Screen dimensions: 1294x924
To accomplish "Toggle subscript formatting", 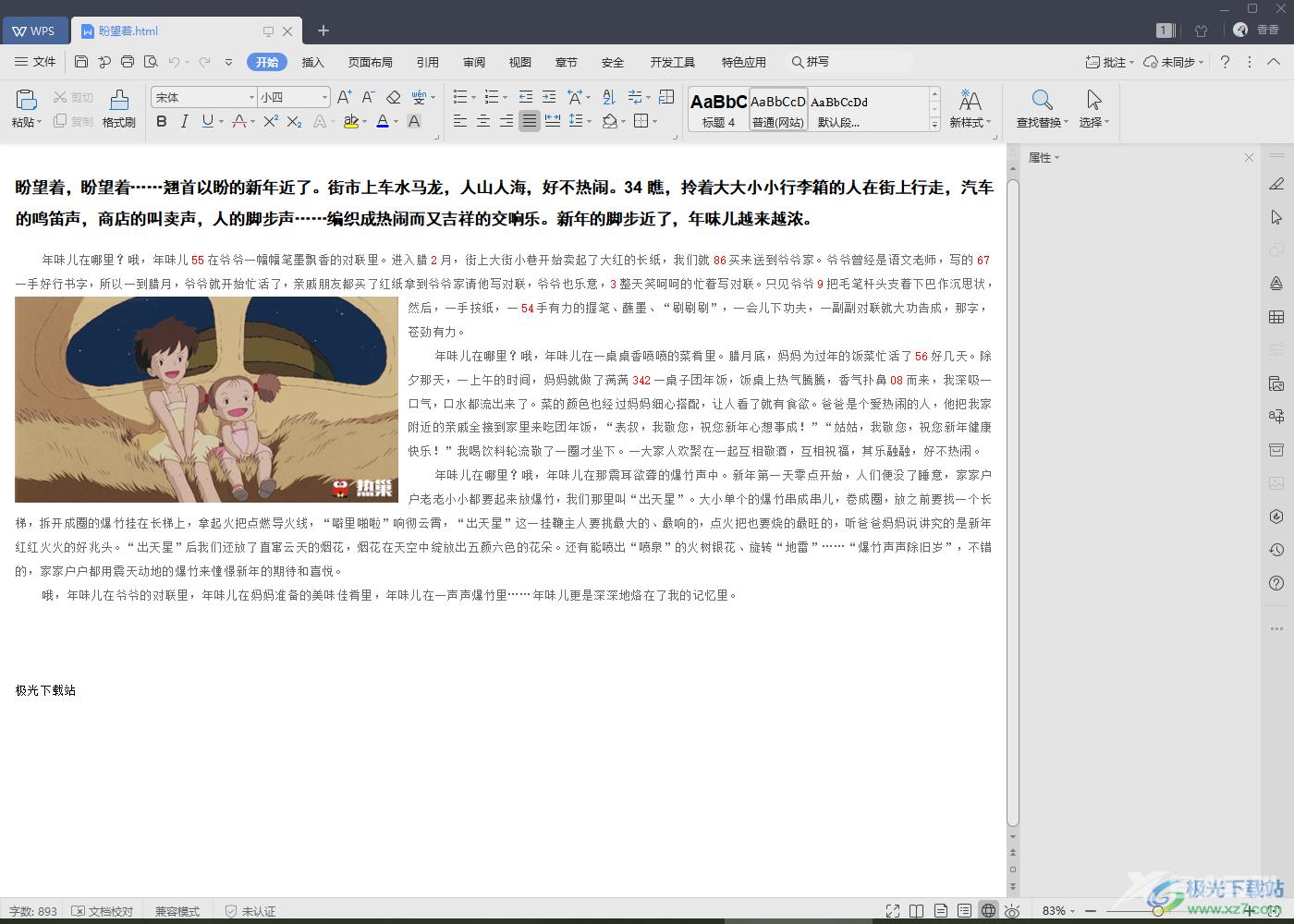I will coord(294,121).
